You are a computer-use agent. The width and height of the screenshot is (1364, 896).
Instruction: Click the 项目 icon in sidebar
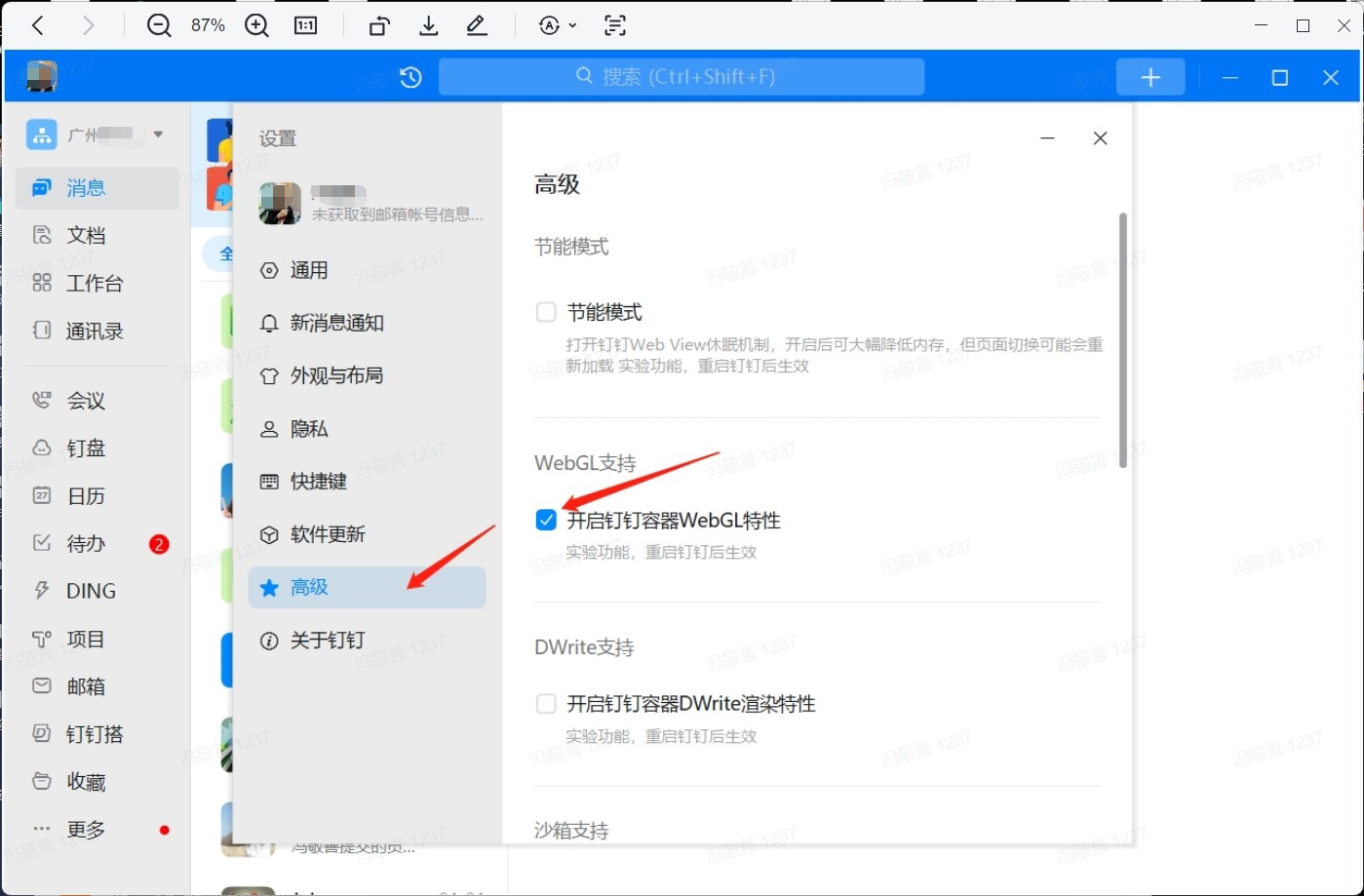point(42,639)
